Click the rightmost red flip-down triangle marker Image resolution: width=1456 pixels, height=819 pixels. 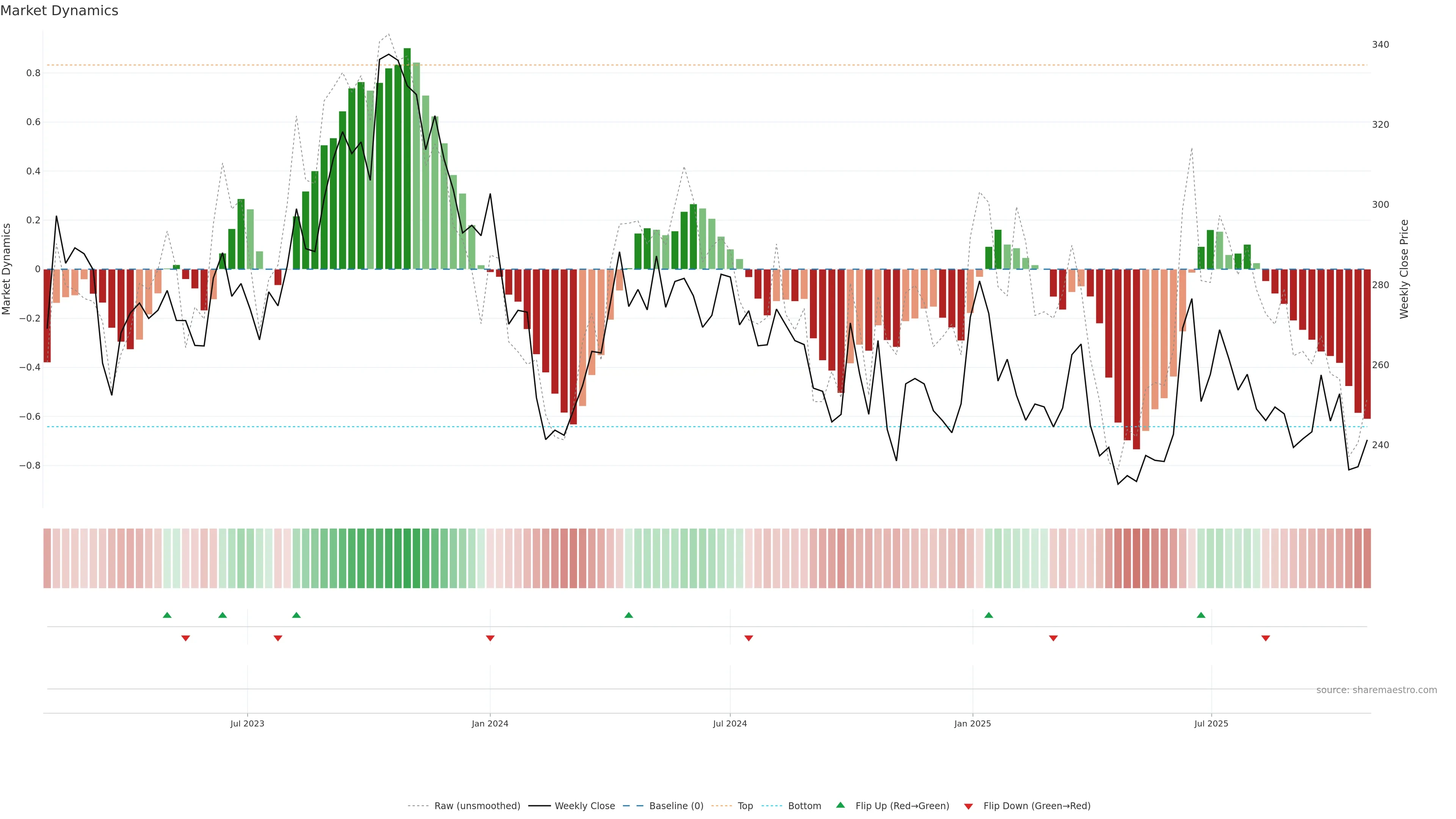click(1266, 638)
